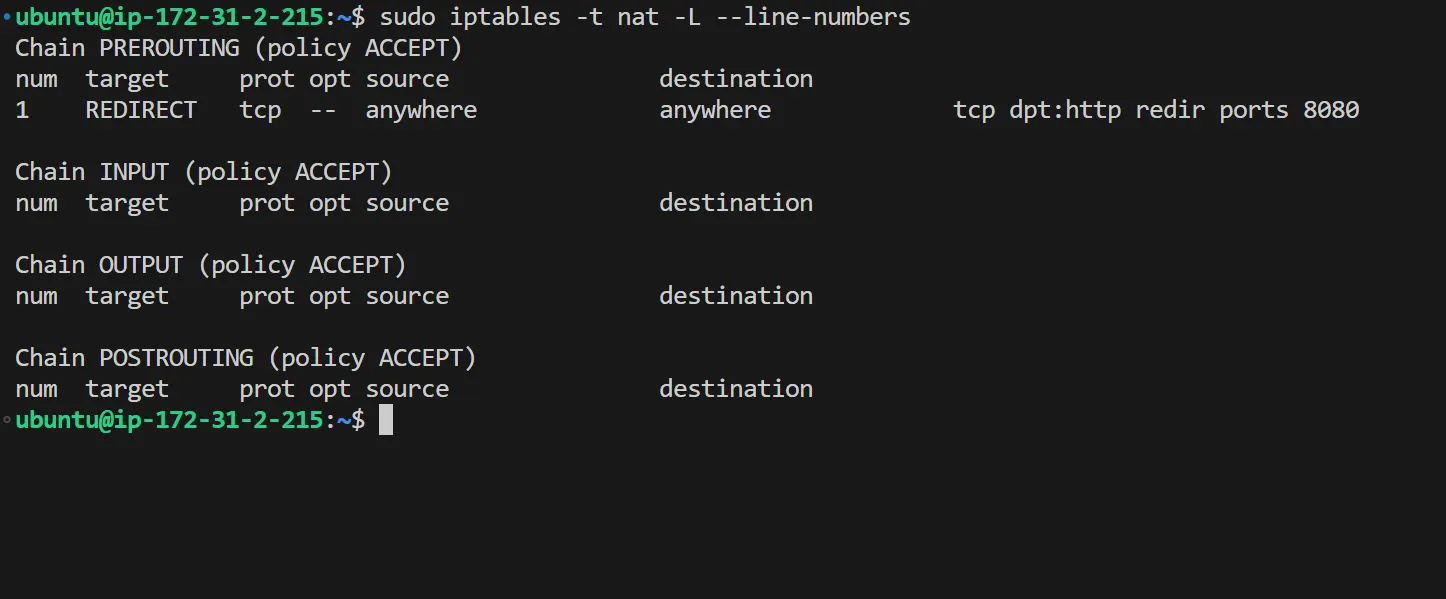Screen dimensions: 1446x599
Task: Click the 'target' header under Chain OUTPUT
Action: 127,296
